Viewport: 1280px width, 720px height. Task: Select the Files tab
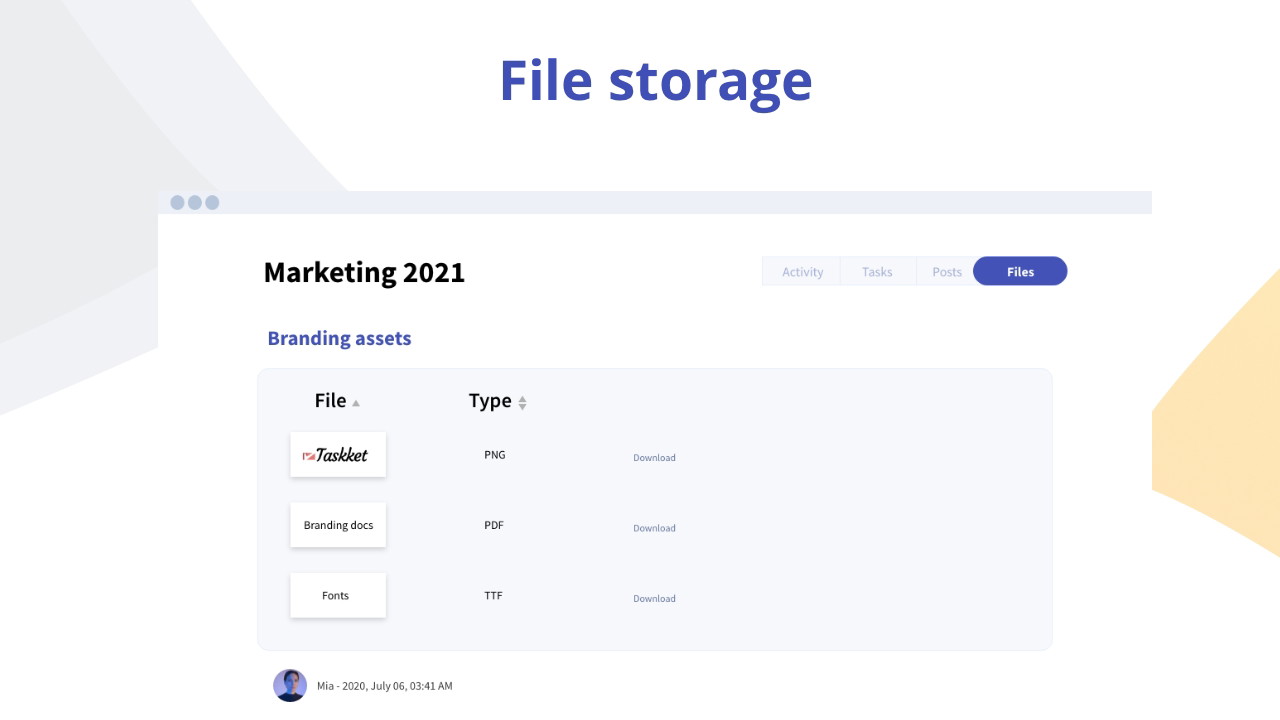coord(1020,272)
